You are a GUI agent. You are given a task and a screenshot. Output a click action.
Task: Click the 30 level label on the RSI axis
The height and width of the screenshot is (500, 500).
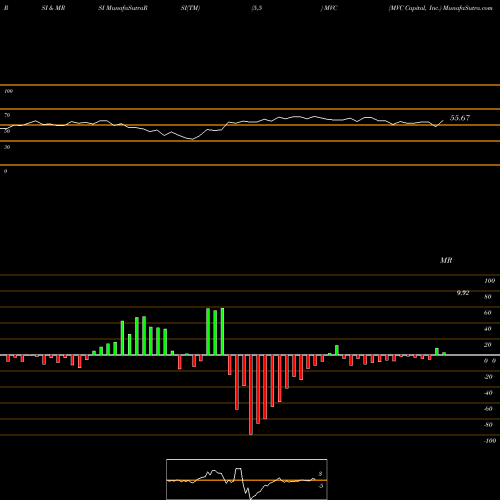click(7, 147)
